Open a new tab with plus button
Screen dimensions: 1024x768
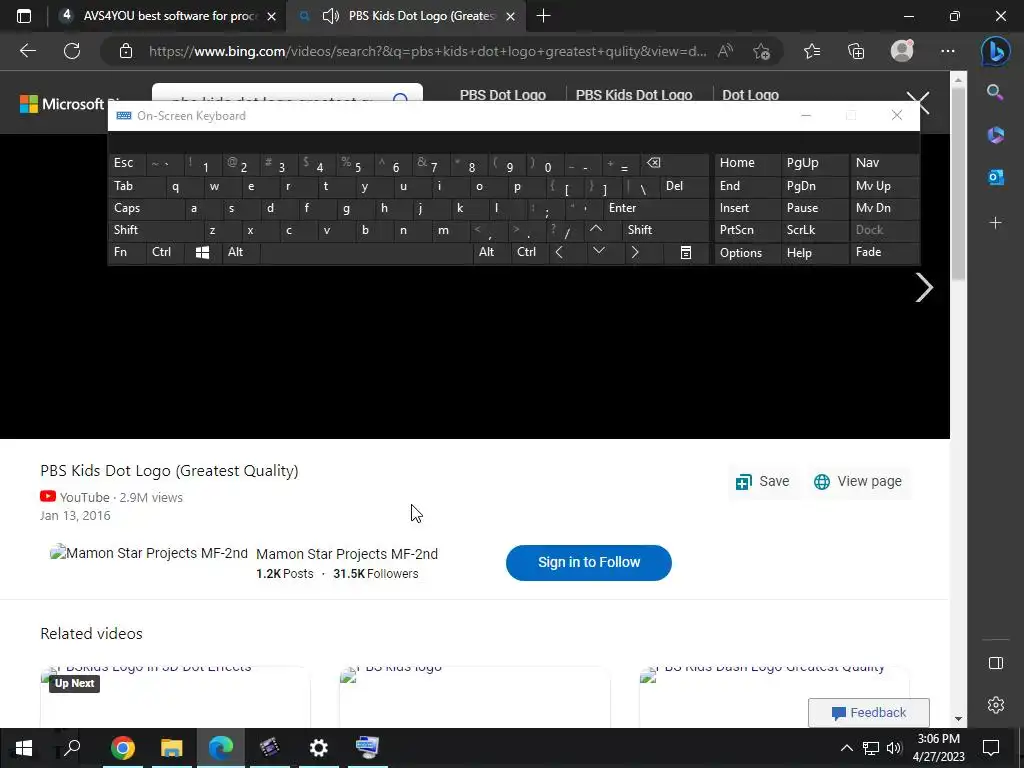coord(543,16)
